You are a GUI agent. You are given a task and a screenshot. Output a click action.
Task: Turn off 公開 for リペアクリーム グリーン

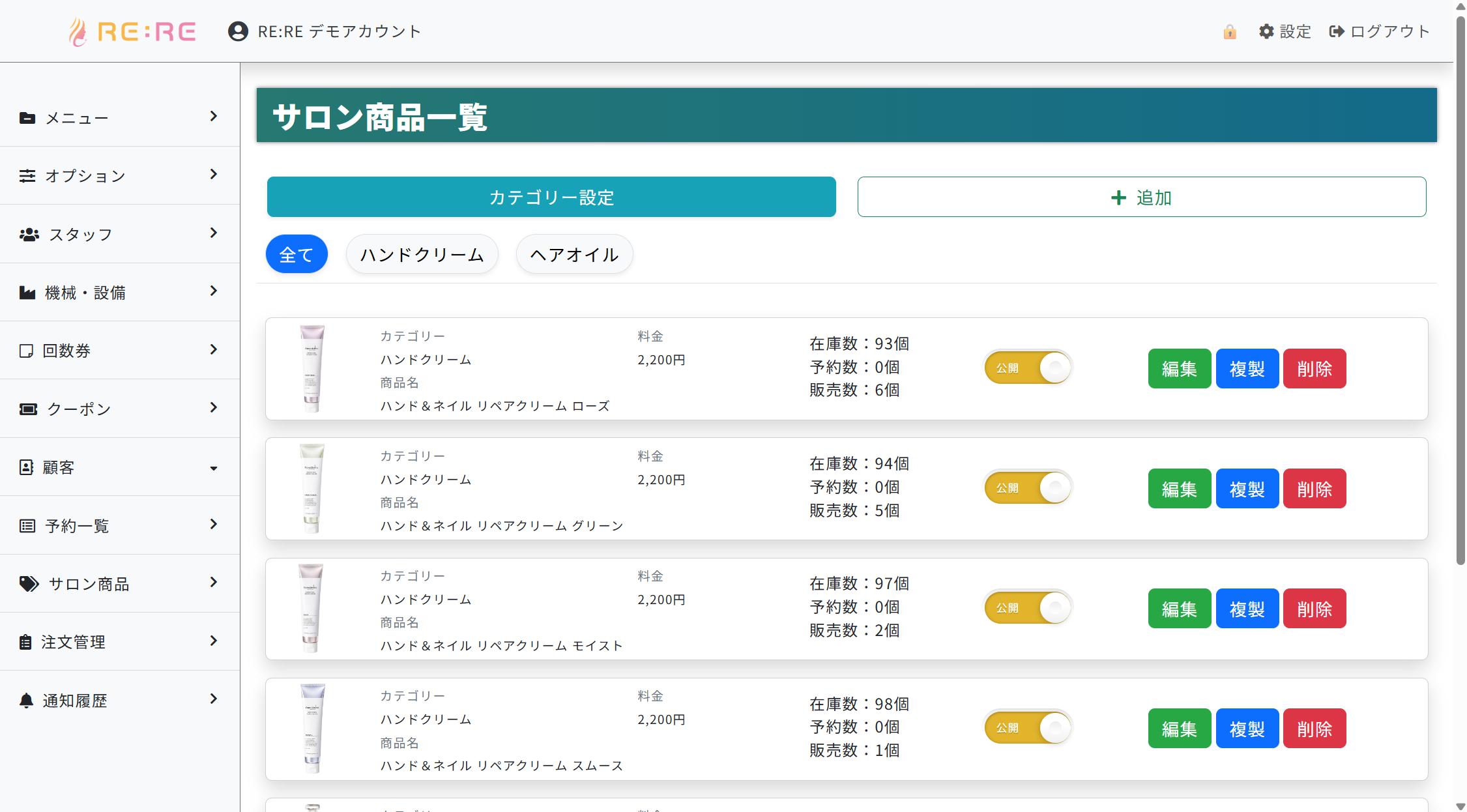point(1026,488)
